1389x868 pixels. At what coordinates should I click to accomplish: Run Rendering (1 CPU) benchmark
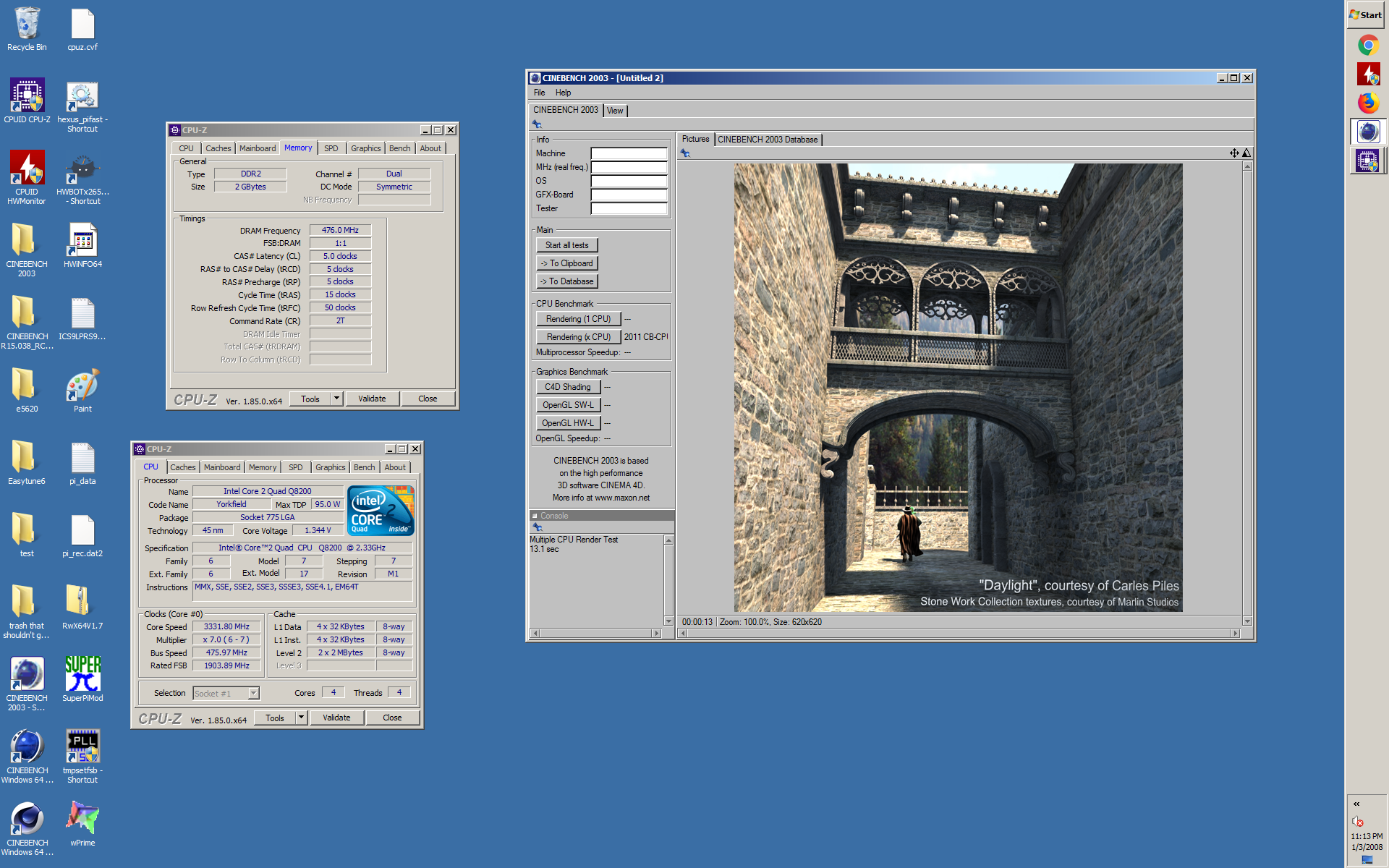pyautogui.click(x=579, y=319)
